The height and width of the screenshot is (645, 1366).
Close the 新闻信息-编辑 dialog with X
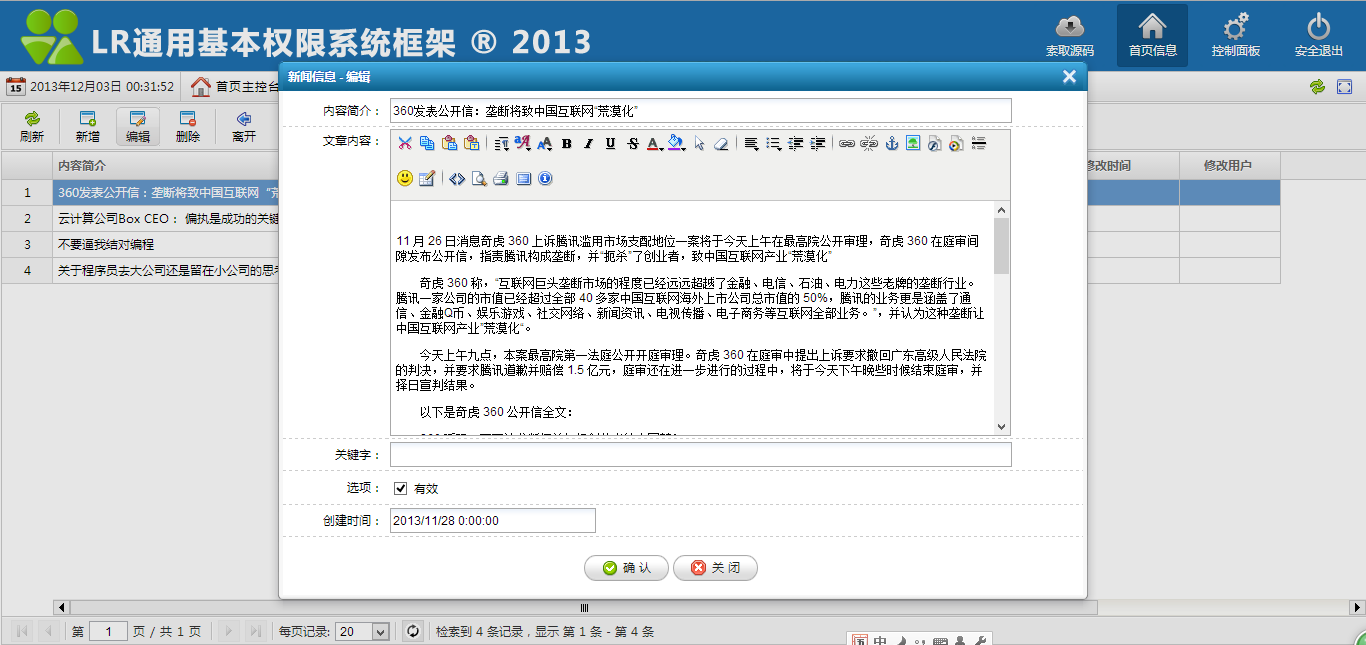(x=1069, y=77)
